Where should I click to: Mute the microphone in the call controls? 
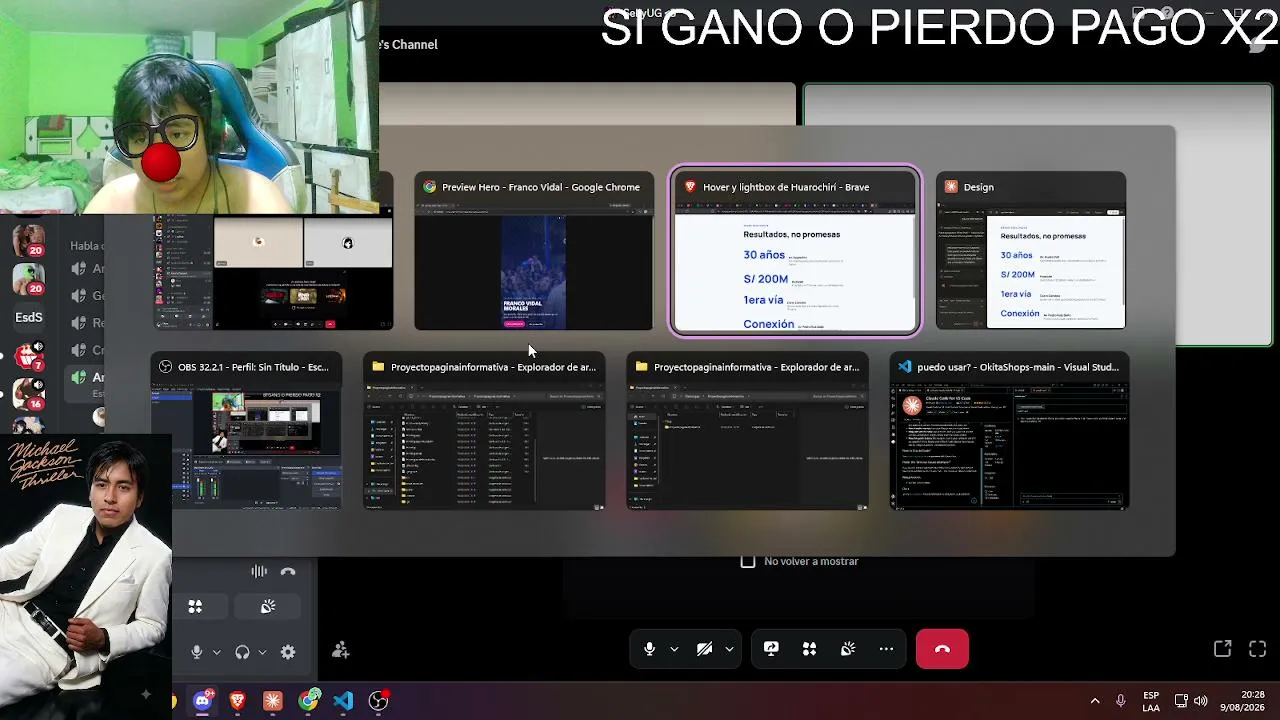649,649
